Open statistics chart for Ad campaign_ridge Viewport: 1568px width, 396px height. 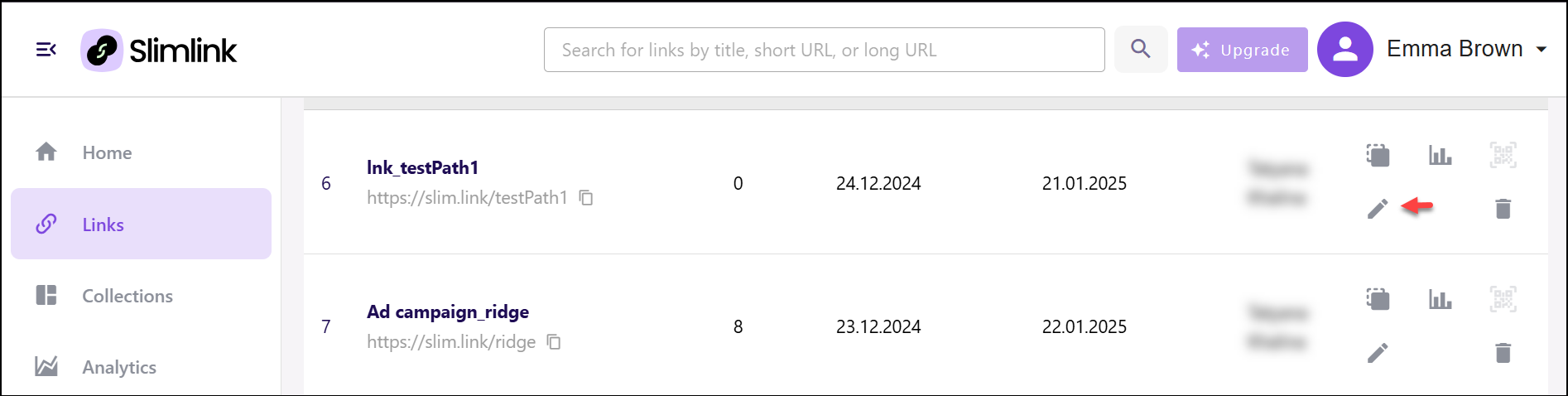coord(1441,299)
